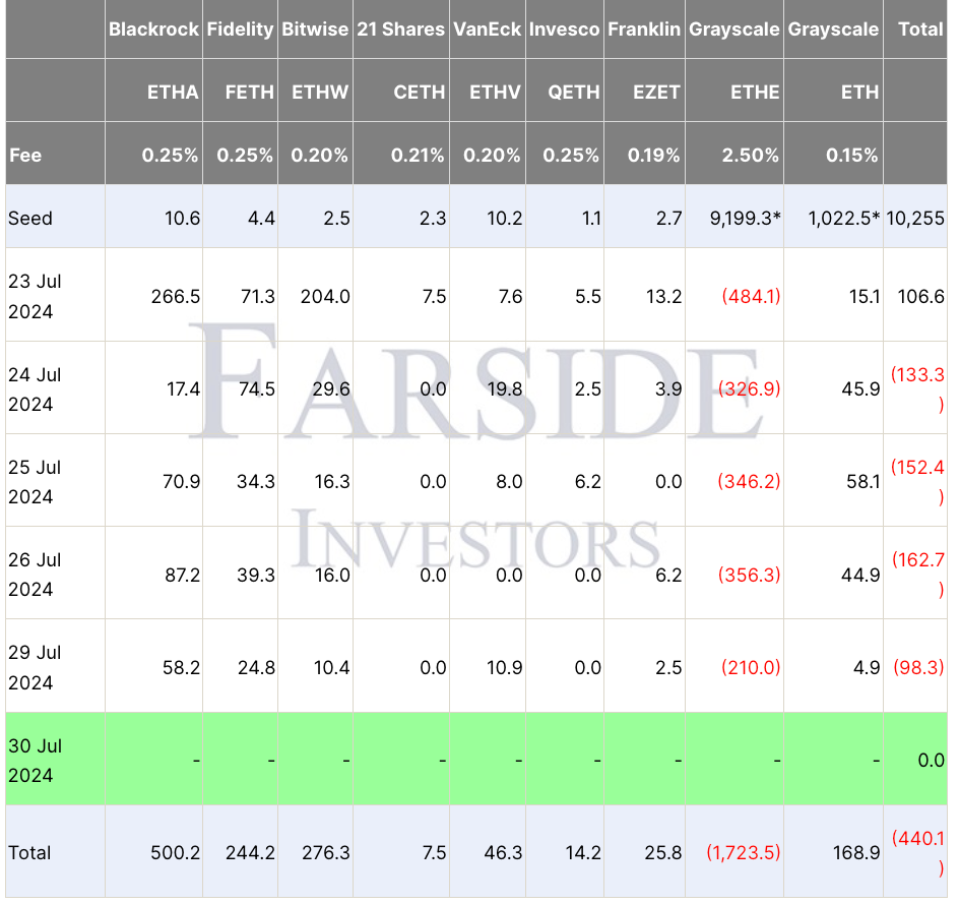Select the (484.1) Grayscale outflow
Screen dimensions: 954x898
coord(751,296)
